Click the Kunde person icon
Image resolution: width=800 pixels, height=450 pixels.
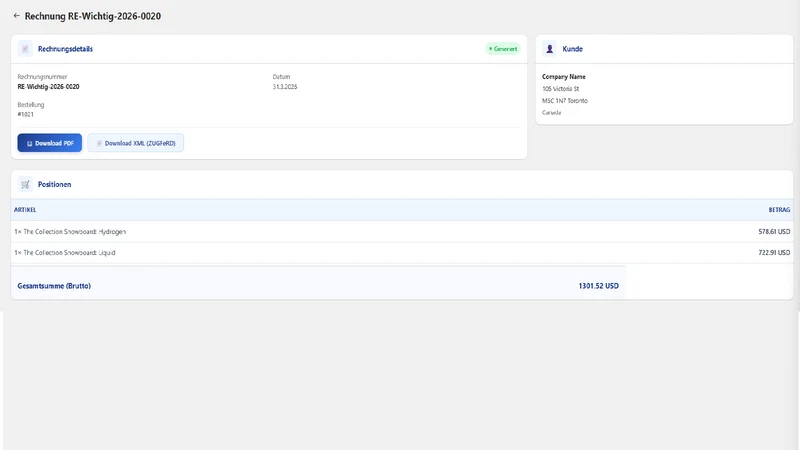pyautogui.click(x=549, y=49)
